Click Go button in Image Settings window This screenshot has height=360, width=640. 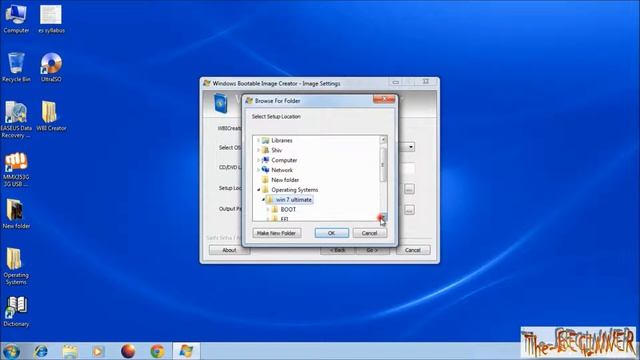tap(372, 250)
